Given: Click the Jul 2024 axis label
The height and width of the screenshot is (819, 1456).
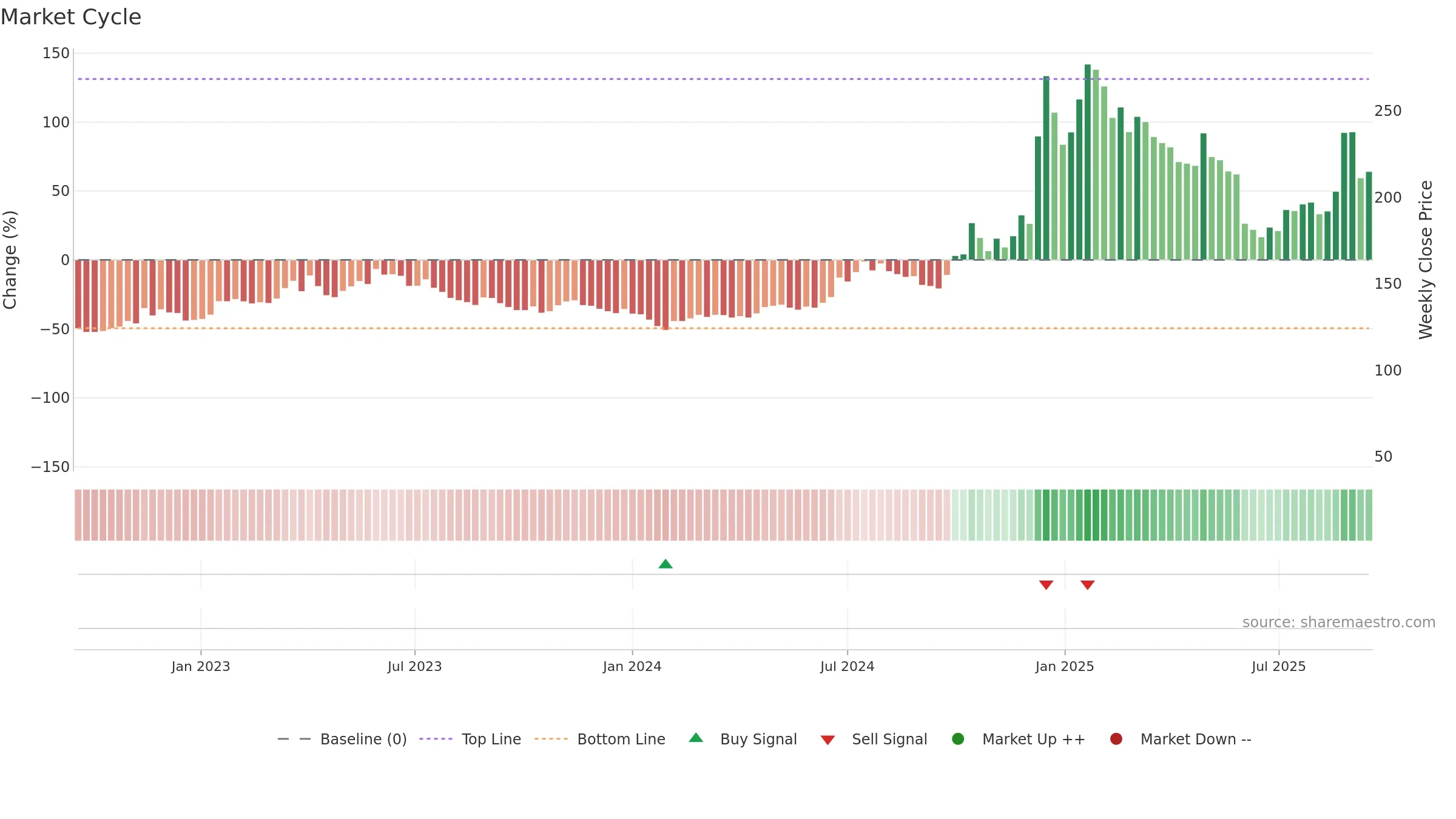Looking at the screenshot, I should [x=848, y=667].
